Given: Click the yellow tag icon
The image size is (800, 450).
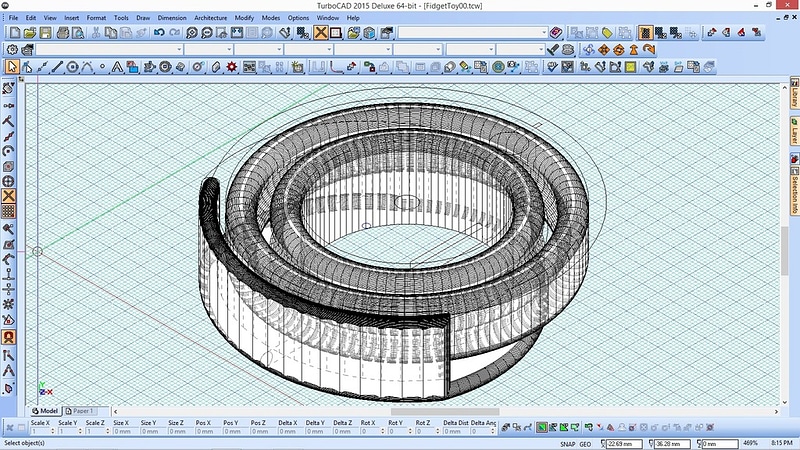Looking at the screenshot, I should (607, 33).
